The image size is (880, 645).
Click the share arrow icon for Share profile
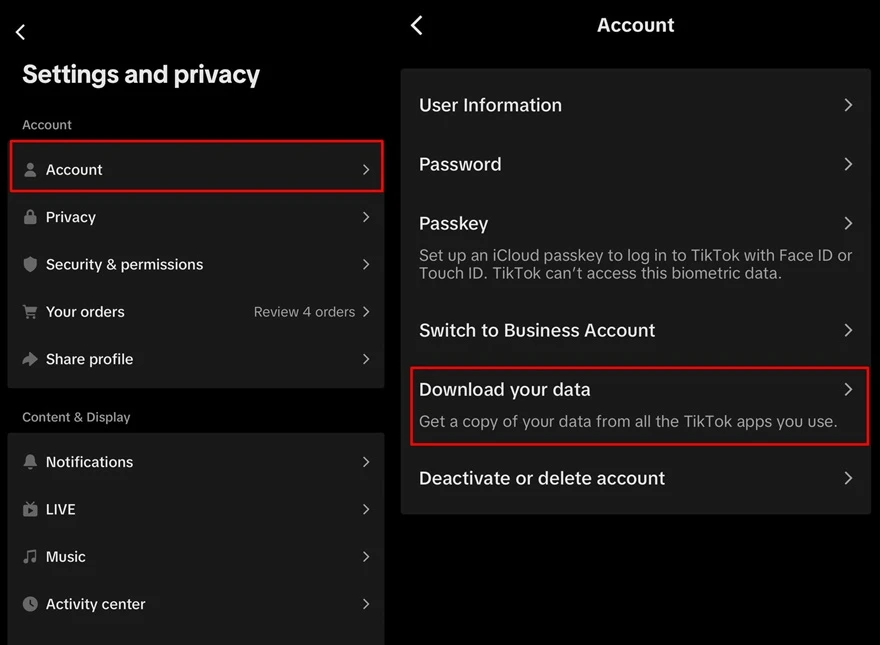tap(30, 359)
